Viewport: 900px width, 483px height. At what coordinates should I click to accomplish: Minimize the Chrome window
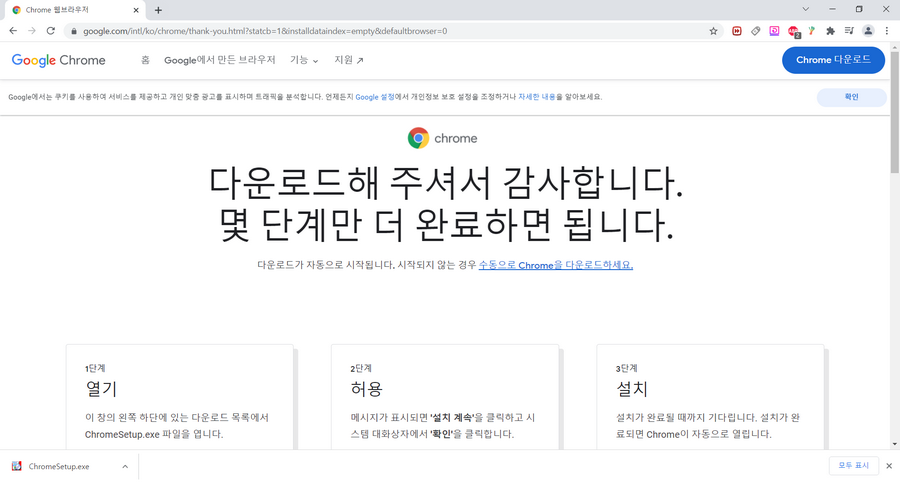pos(832,9)
